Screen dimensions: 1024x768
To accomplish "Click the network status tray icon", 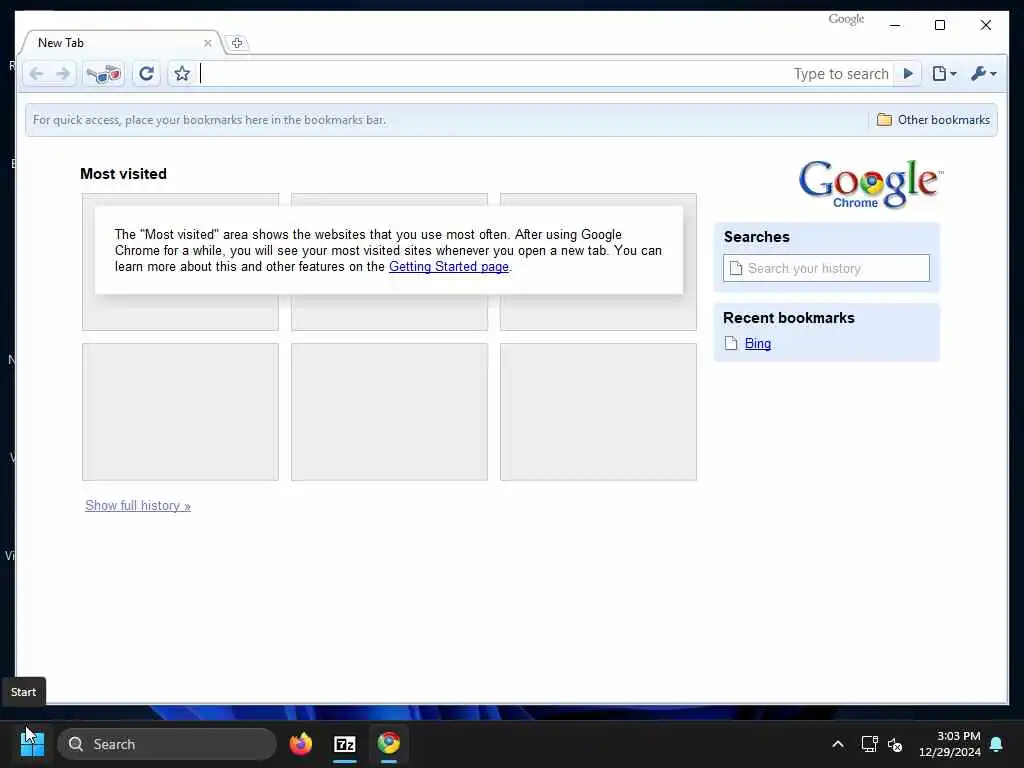I will click(x=870, y=744).
